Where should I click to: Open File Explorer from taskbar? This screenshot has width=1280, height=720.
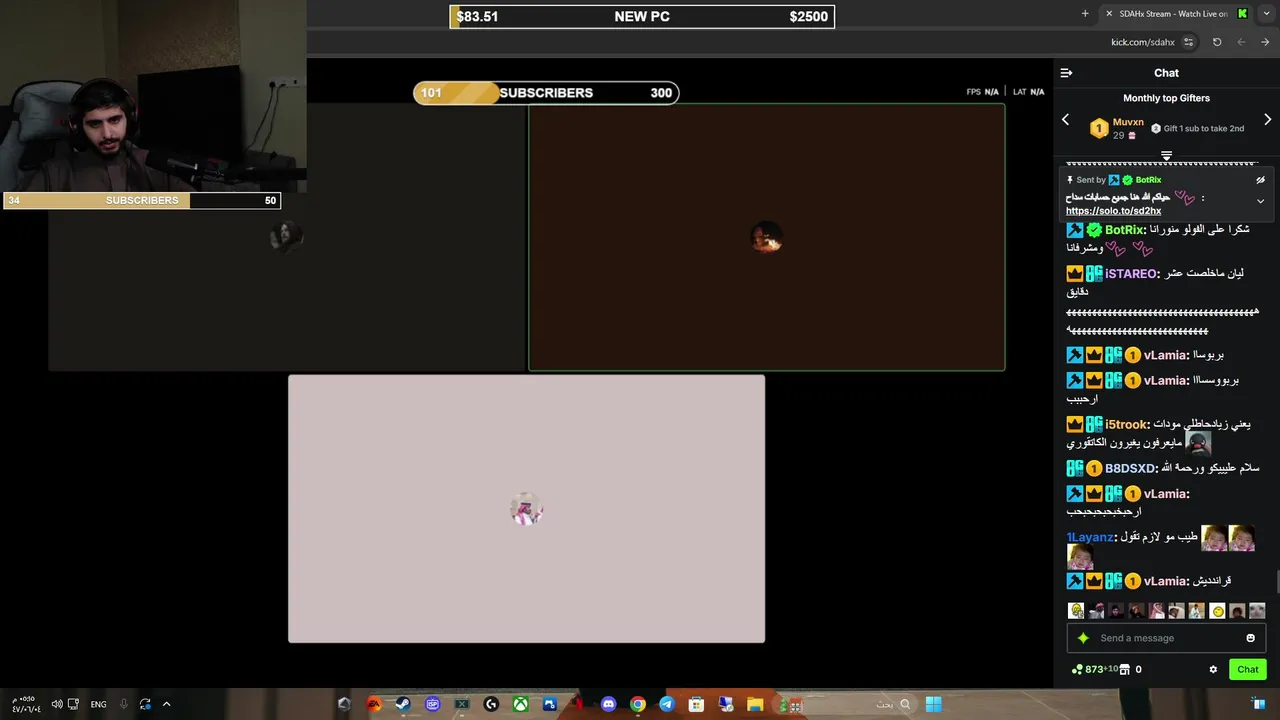755,704
